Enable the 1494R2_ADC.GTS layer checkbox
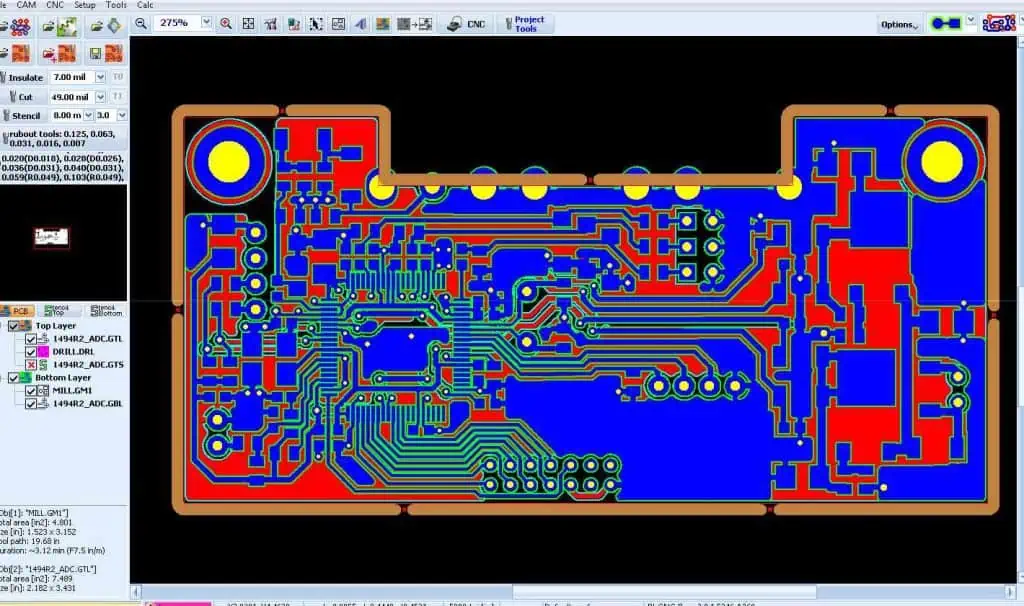 (31, 365)
